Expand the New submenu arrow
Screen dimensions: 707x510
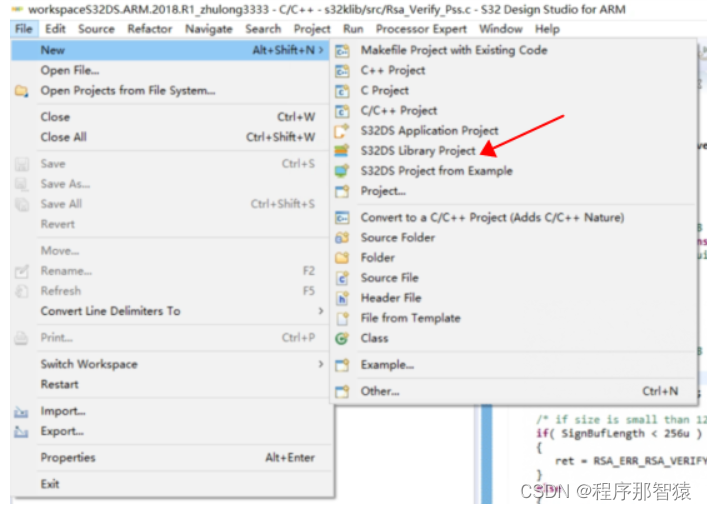[x=321, y=50]
